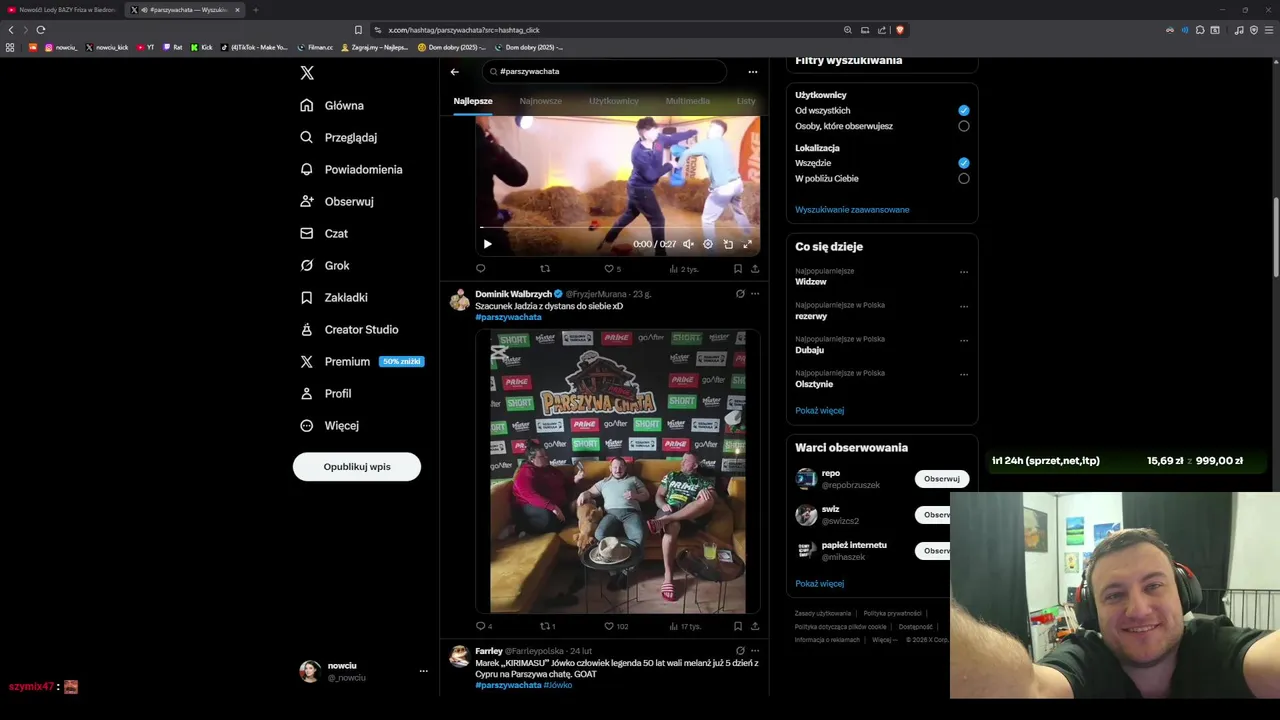
Task: Open Czat messages
Action: point(324,233)
